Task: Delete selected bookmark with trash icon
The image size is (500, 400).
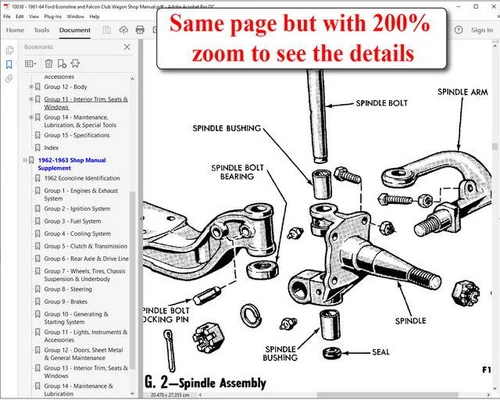Action: [x=49, y=63]
